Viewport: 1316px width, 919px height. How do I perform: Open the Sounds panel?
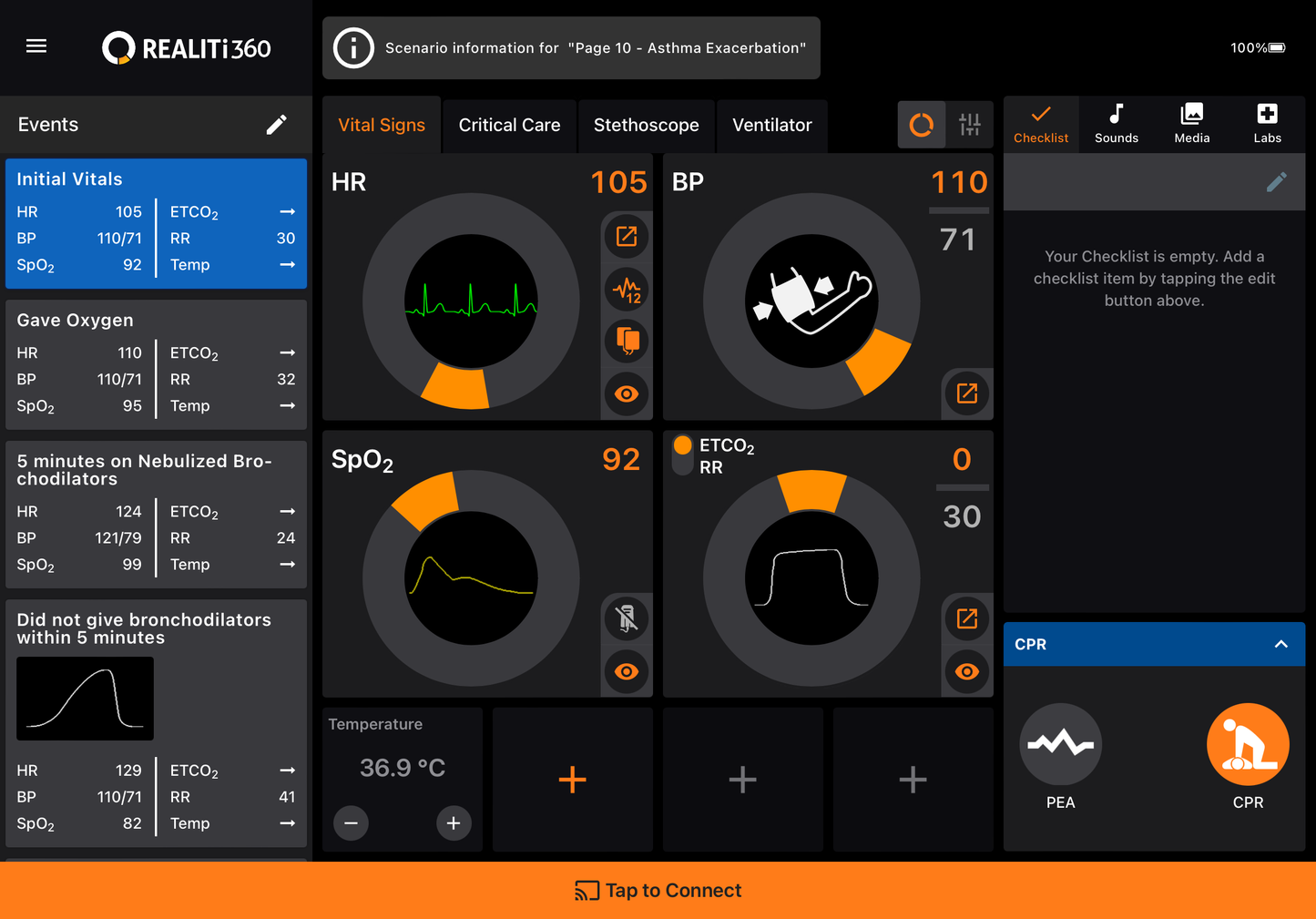(x=1116, y=125)
